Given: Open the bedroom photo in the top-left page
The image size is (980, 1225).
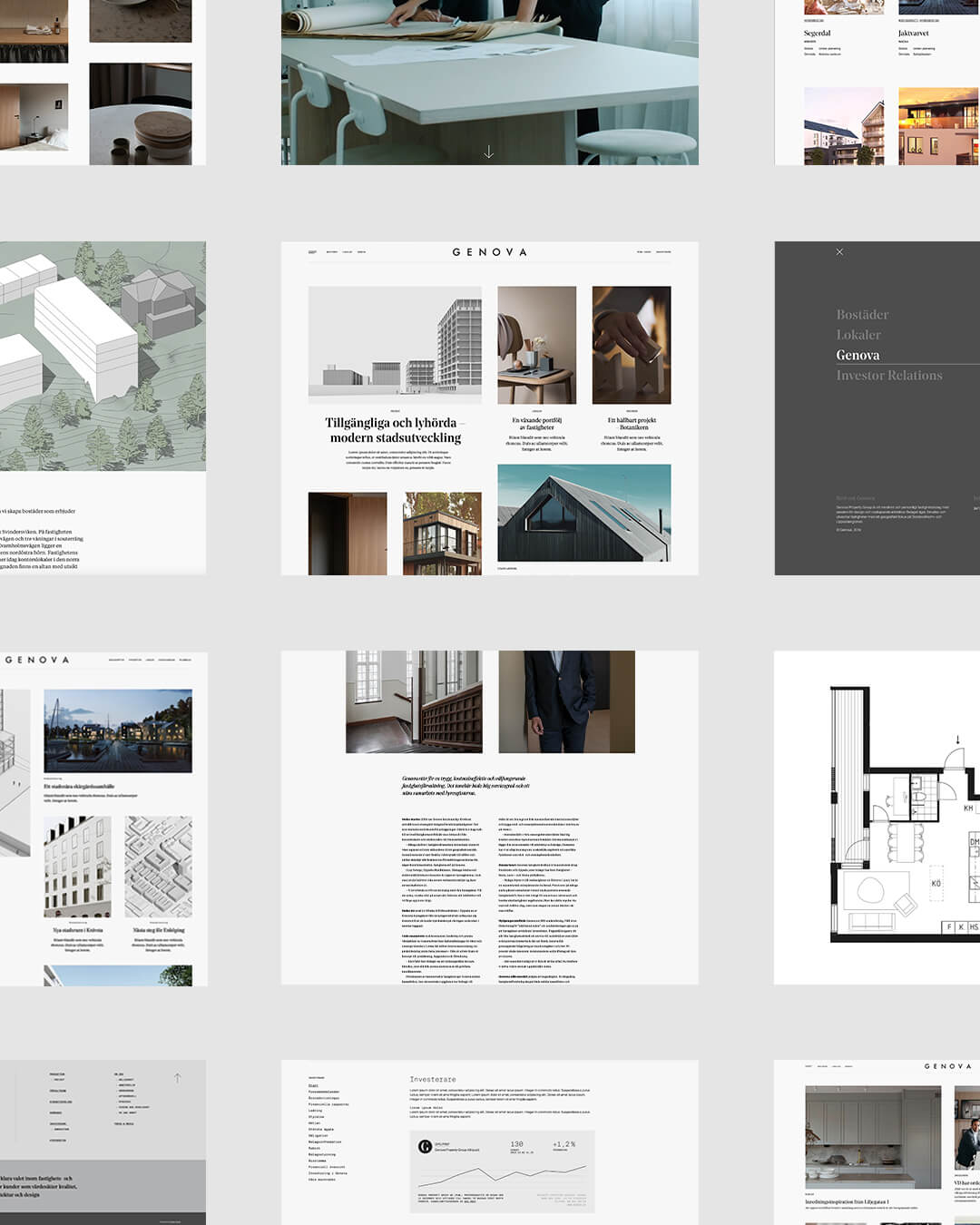Looking at the screenshot, I should [x=34, y=117].
